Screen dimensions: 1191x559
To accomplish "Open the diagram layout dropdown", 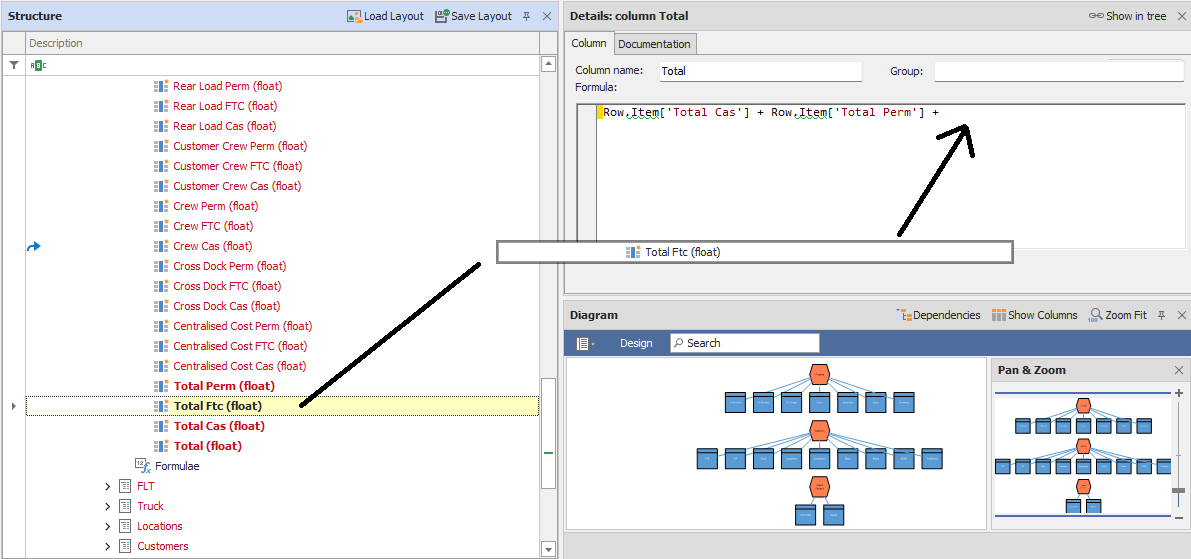I will pyautogui.click(x=586, y=343).
